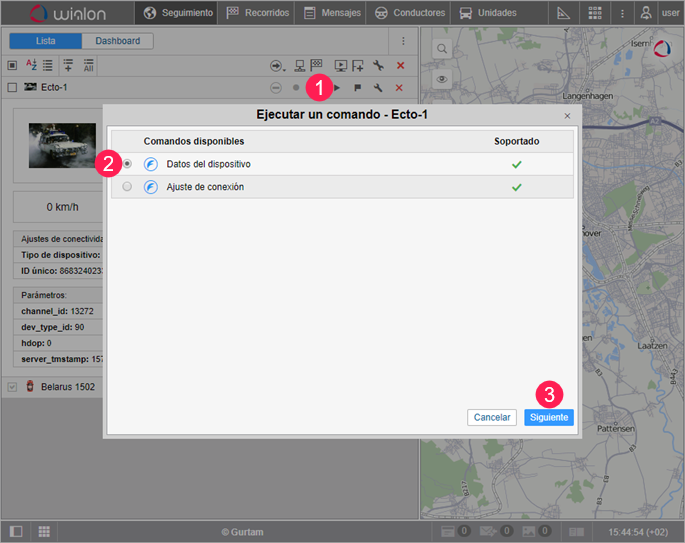The height and width of the screenshot is (543, 685).
Task: Open the Seguimiento tab
Action: point(179,13)
